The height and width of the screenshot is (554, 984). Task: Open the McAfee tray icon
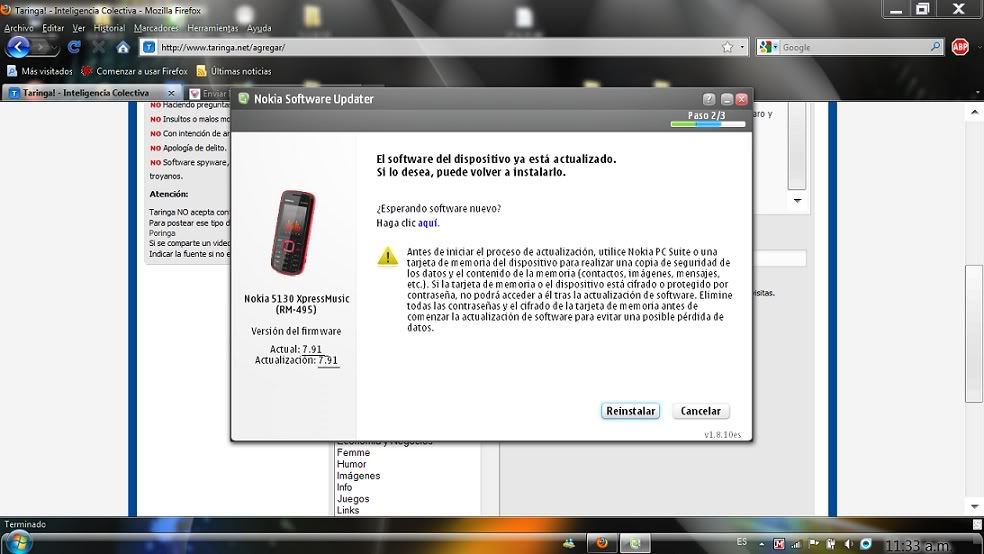[779, 544]
